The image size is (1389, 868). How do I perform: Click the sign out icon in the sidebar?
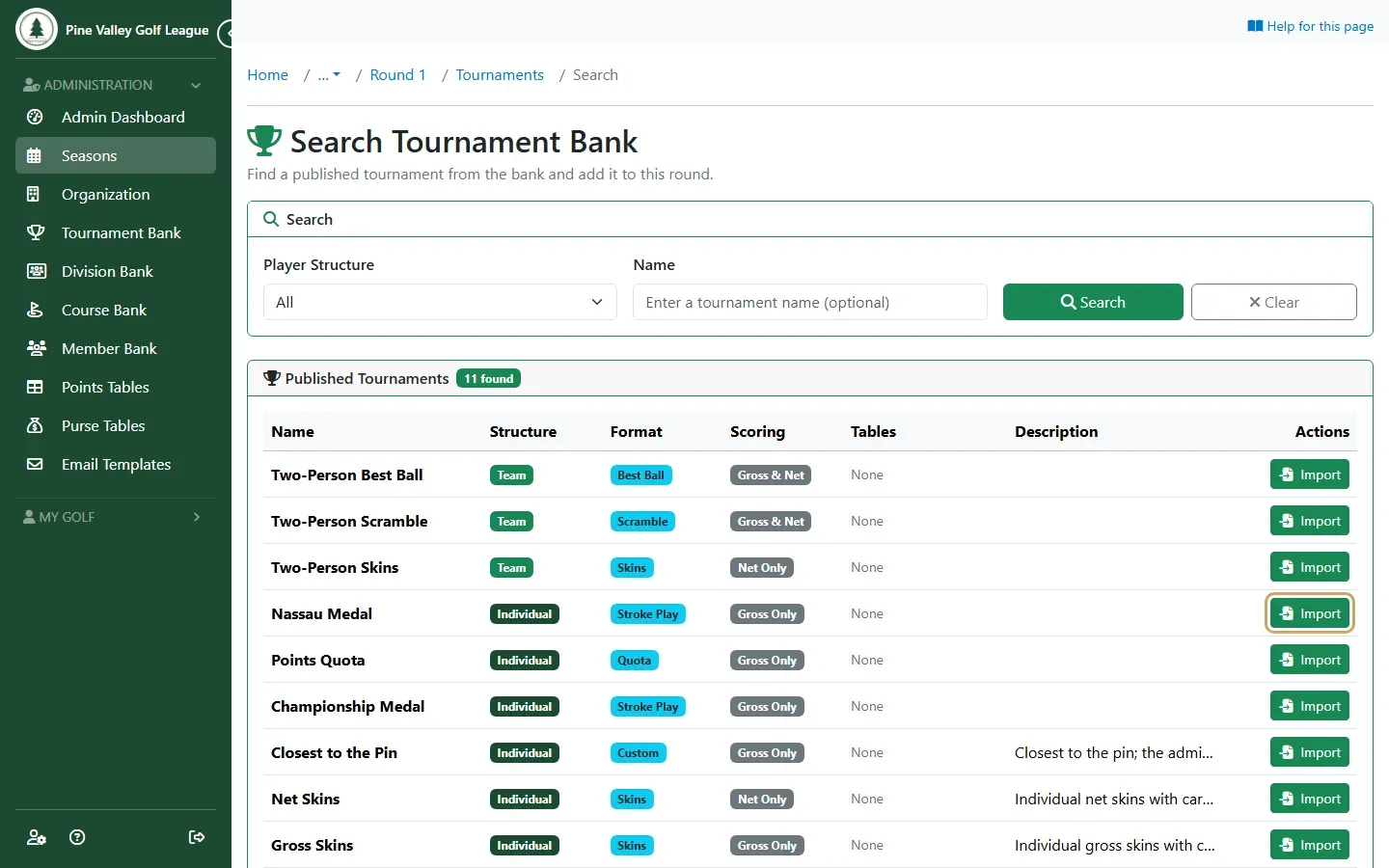pyautogui.click(x=197, y=837)
